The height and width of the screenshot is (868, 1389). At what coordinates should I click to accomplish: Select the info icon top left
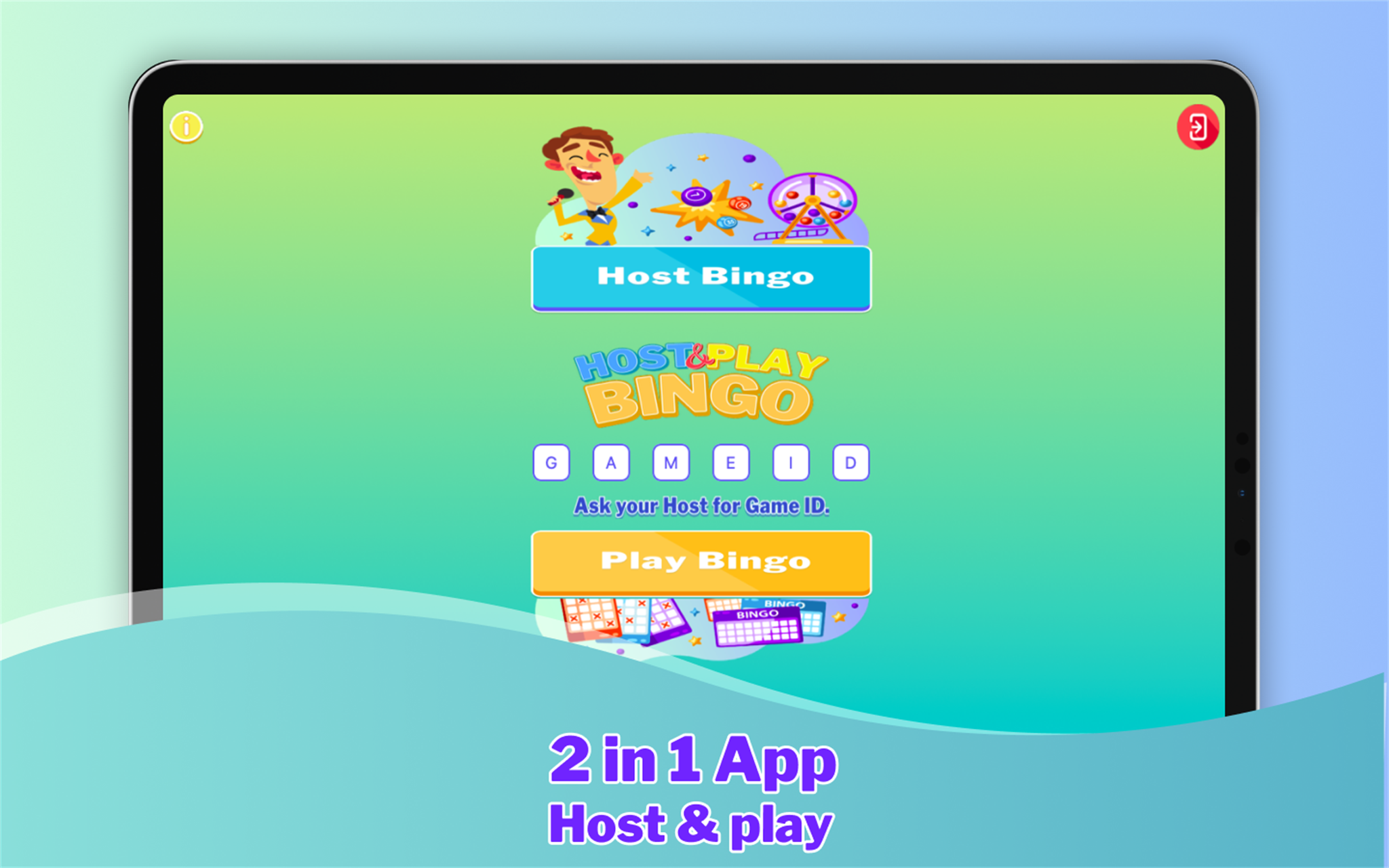[x=187, y=125]
